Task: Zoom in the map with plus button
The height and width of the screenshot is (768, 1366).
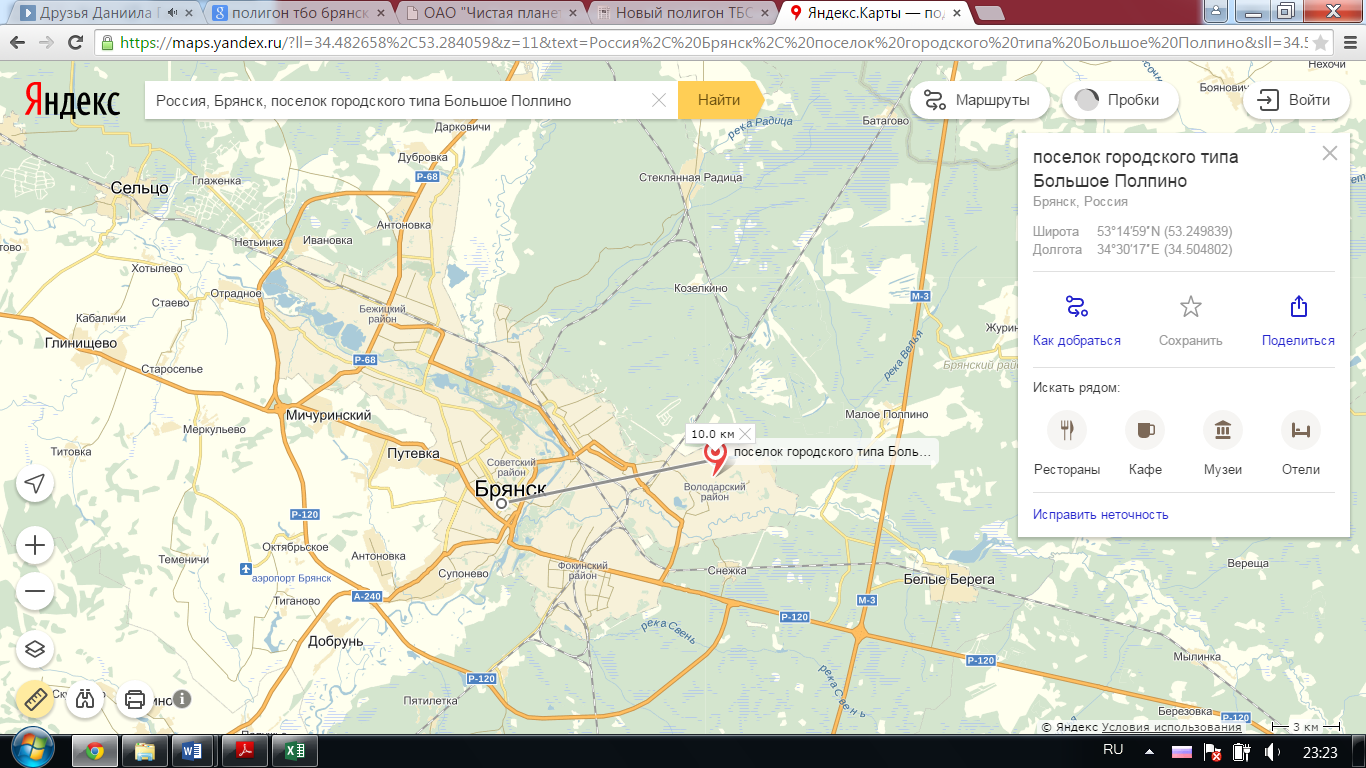Action: 35,545
